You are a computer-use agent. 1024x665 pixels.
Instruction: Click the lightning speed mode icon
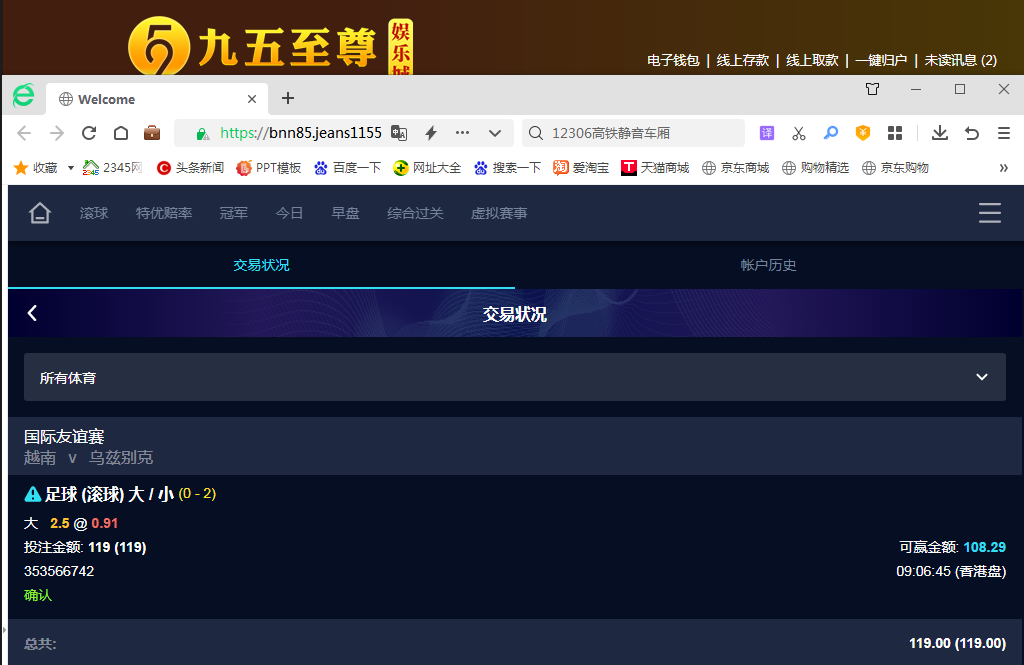(x=431, y=133)
